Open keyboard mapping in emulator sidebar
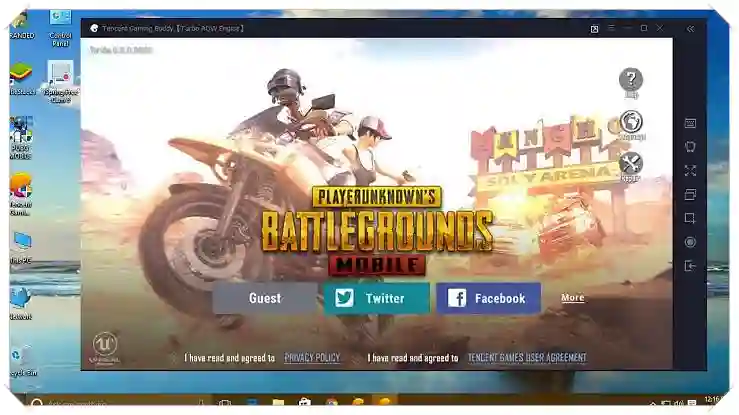This screenshot has height=415, width=739. [x=690, y=123]
